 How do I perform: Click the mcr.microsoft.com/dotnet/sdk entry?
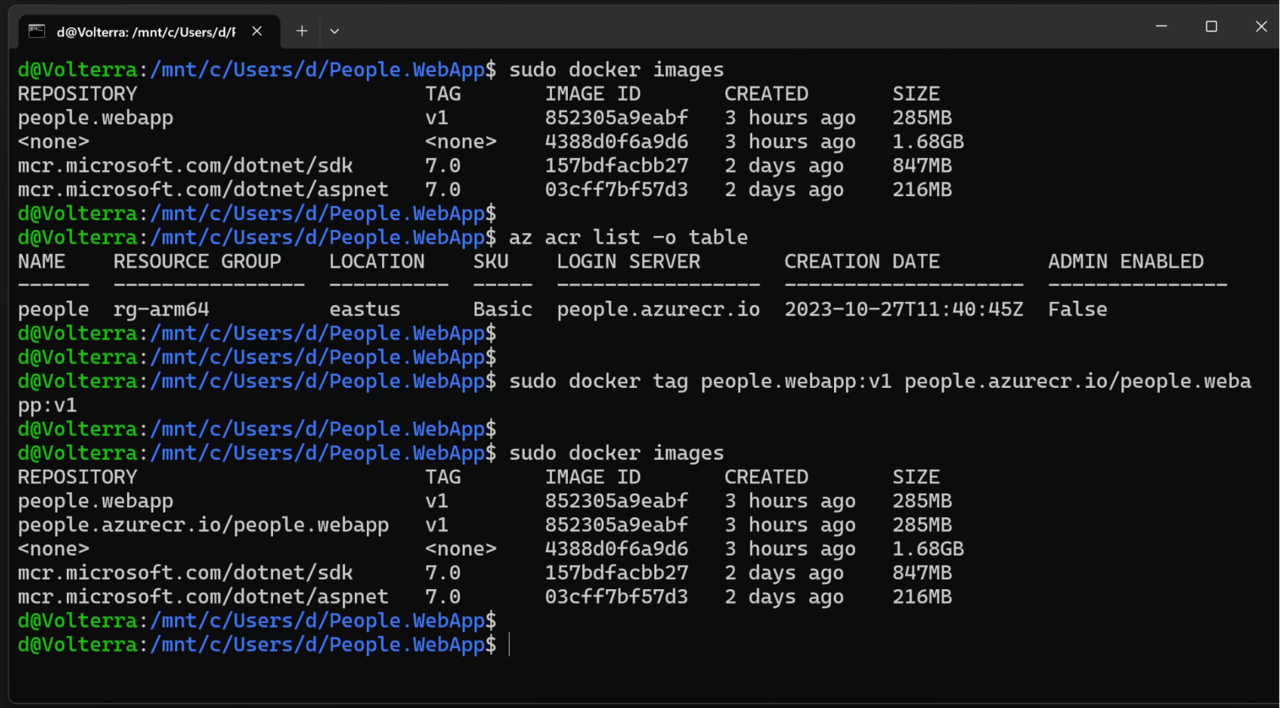(185, 165)
